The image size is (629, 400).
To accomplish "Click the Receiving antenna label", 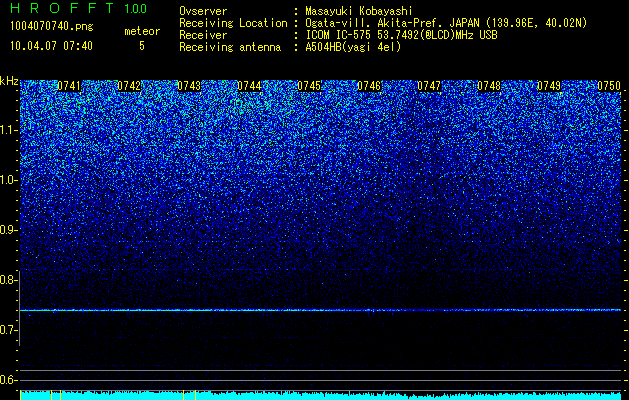I will 230,47.
